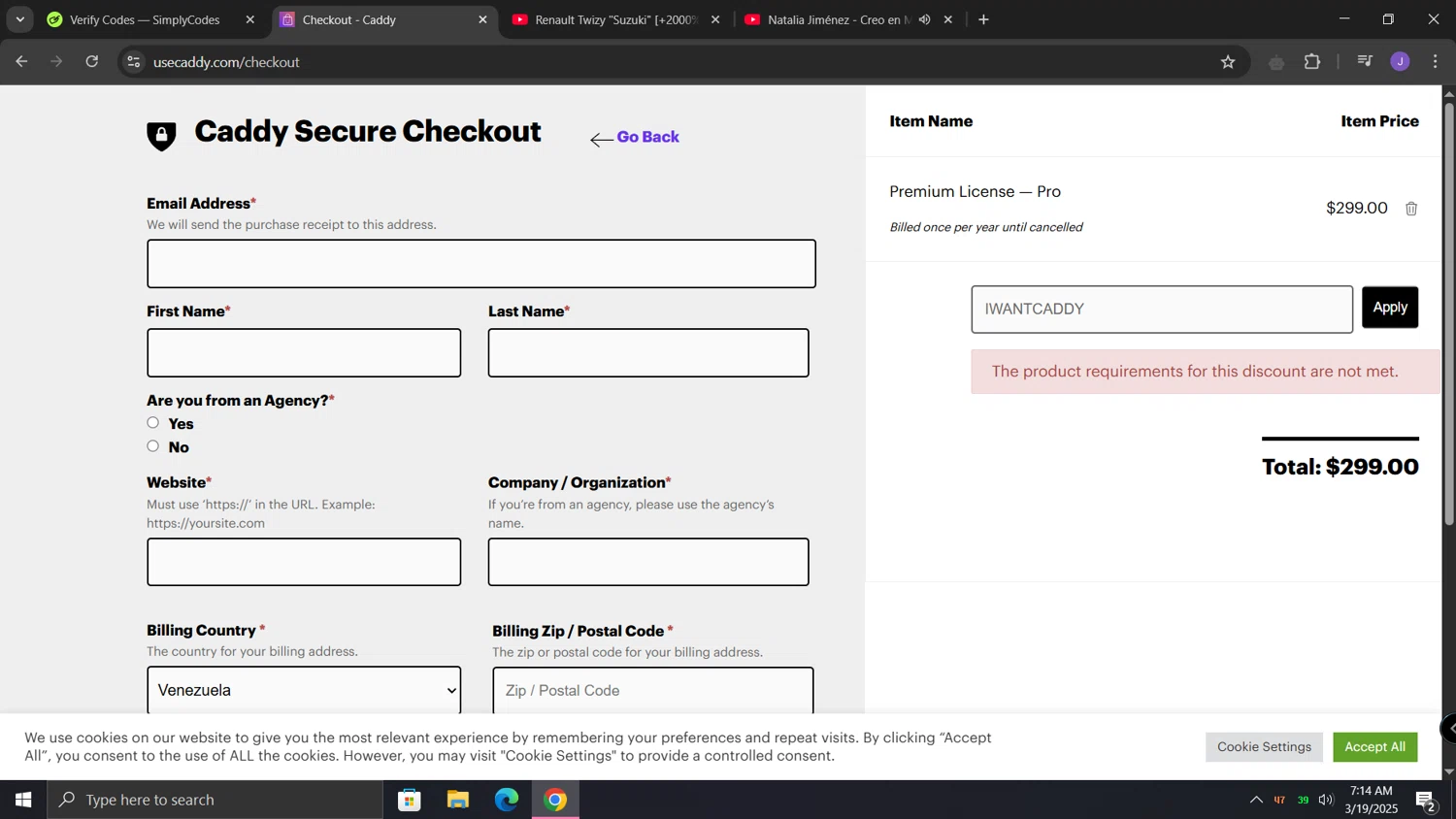Click the Zip / Postal Code field
Image resolution: width=1456 pixels, height=819 pixels.
653,691
